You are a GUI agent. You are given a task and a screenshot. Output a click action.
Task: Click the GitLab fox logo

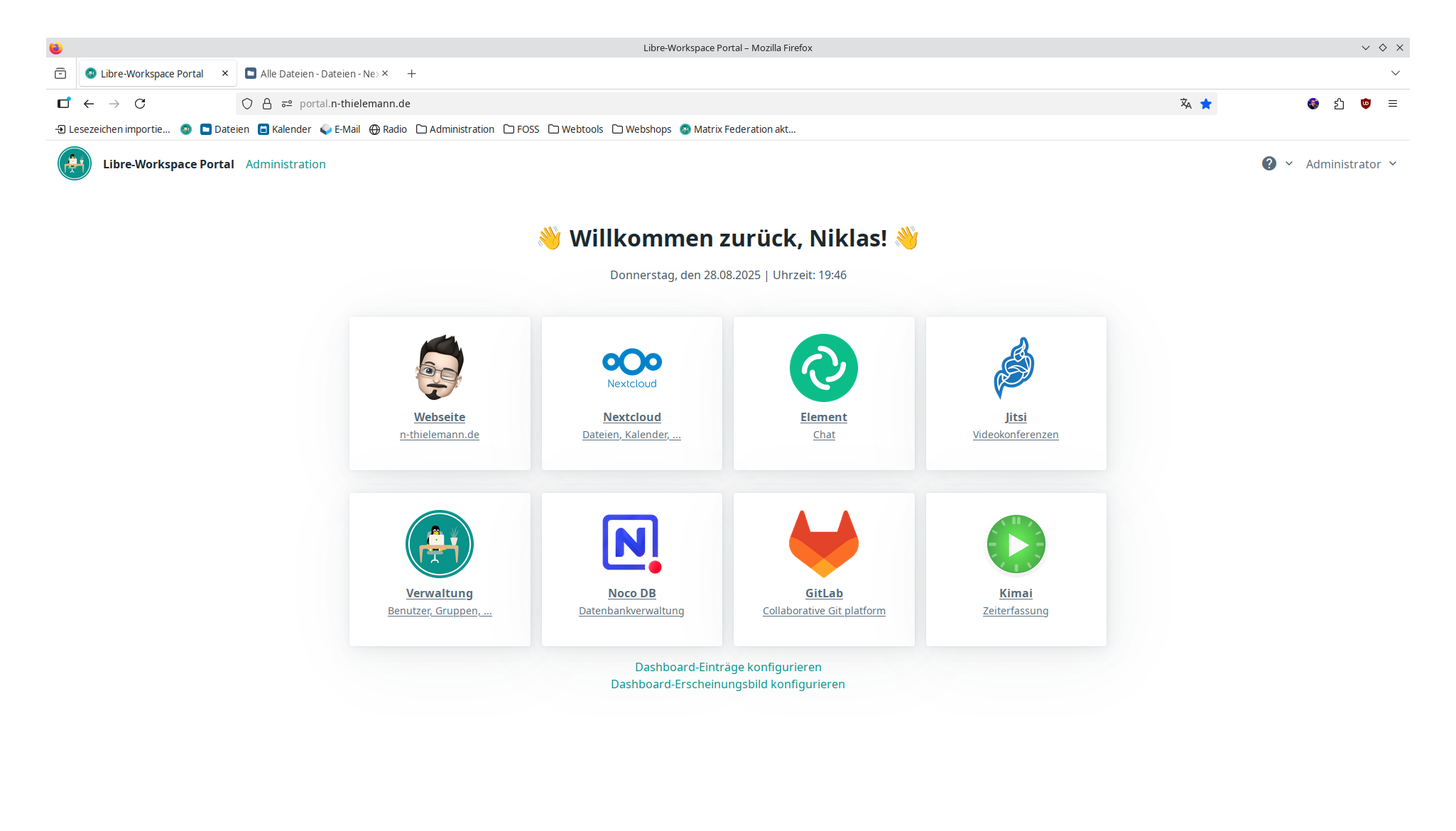(x=823, y=543)
